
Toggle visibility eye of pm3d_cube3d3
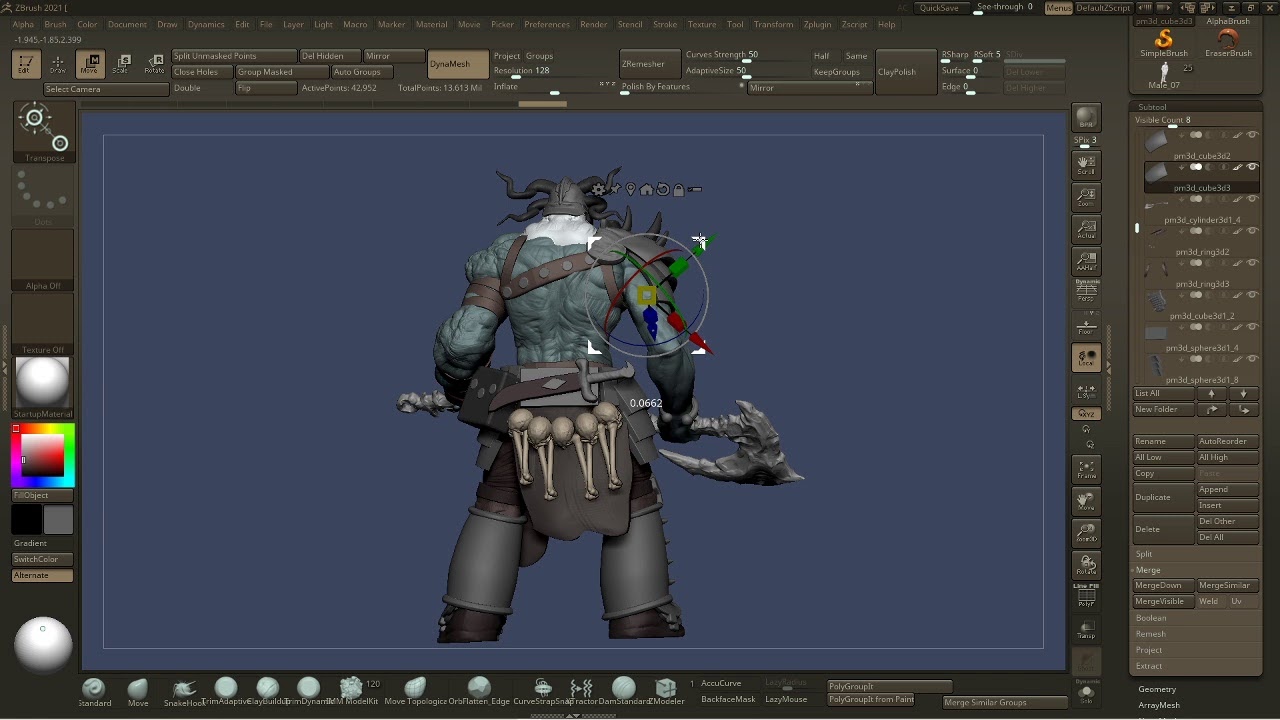pos(1252,167)
